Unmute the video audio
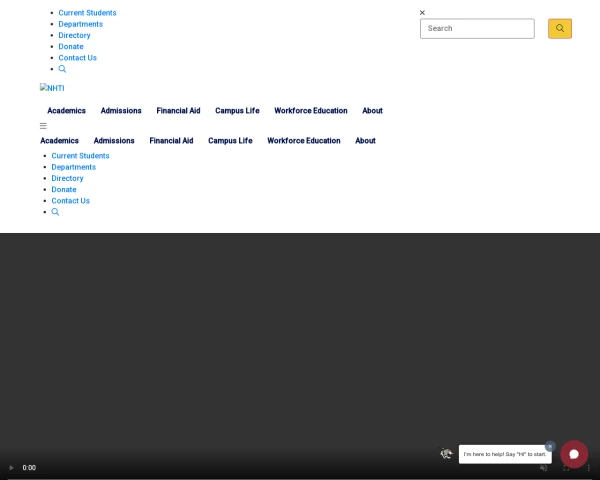The height and width of the screenshot is (480, 600). pos(543,468)
